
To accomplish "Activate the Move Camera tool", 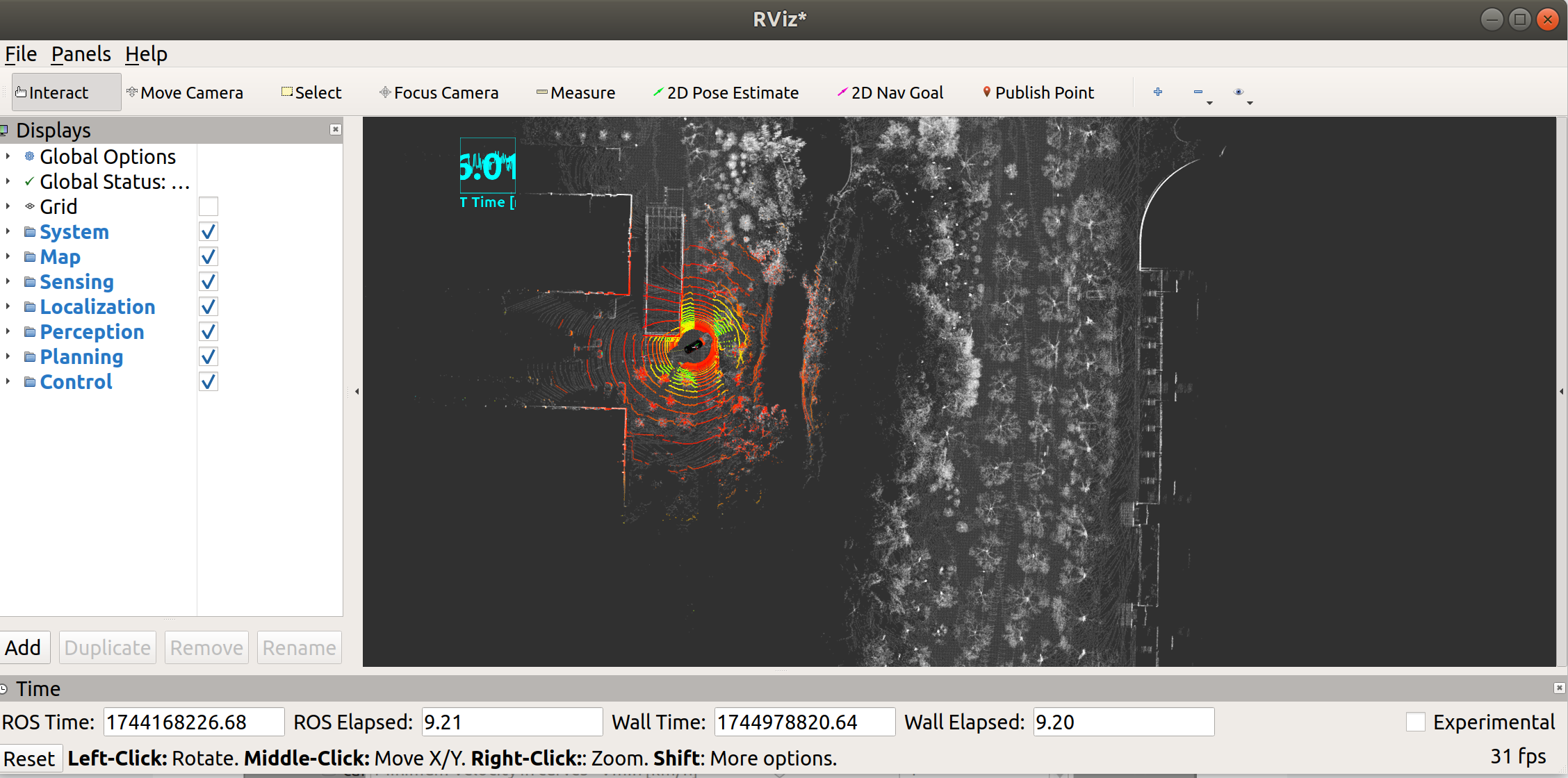I will 185,92.
